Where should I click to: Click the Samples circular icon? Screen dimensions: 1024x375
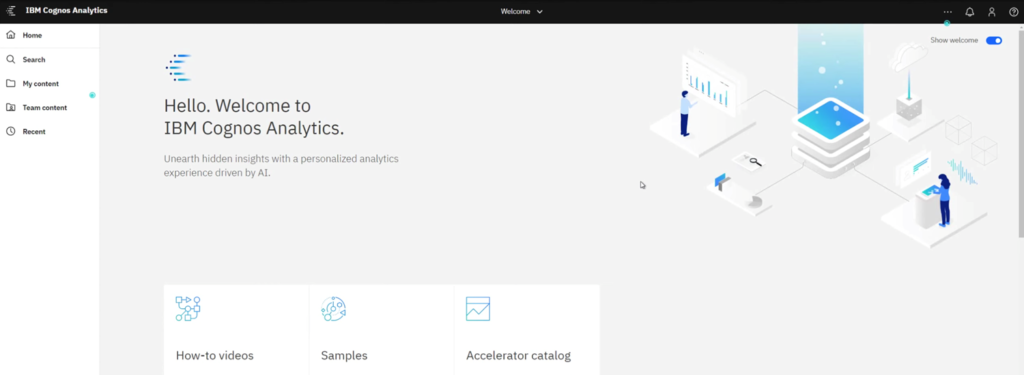click(333, 308)
